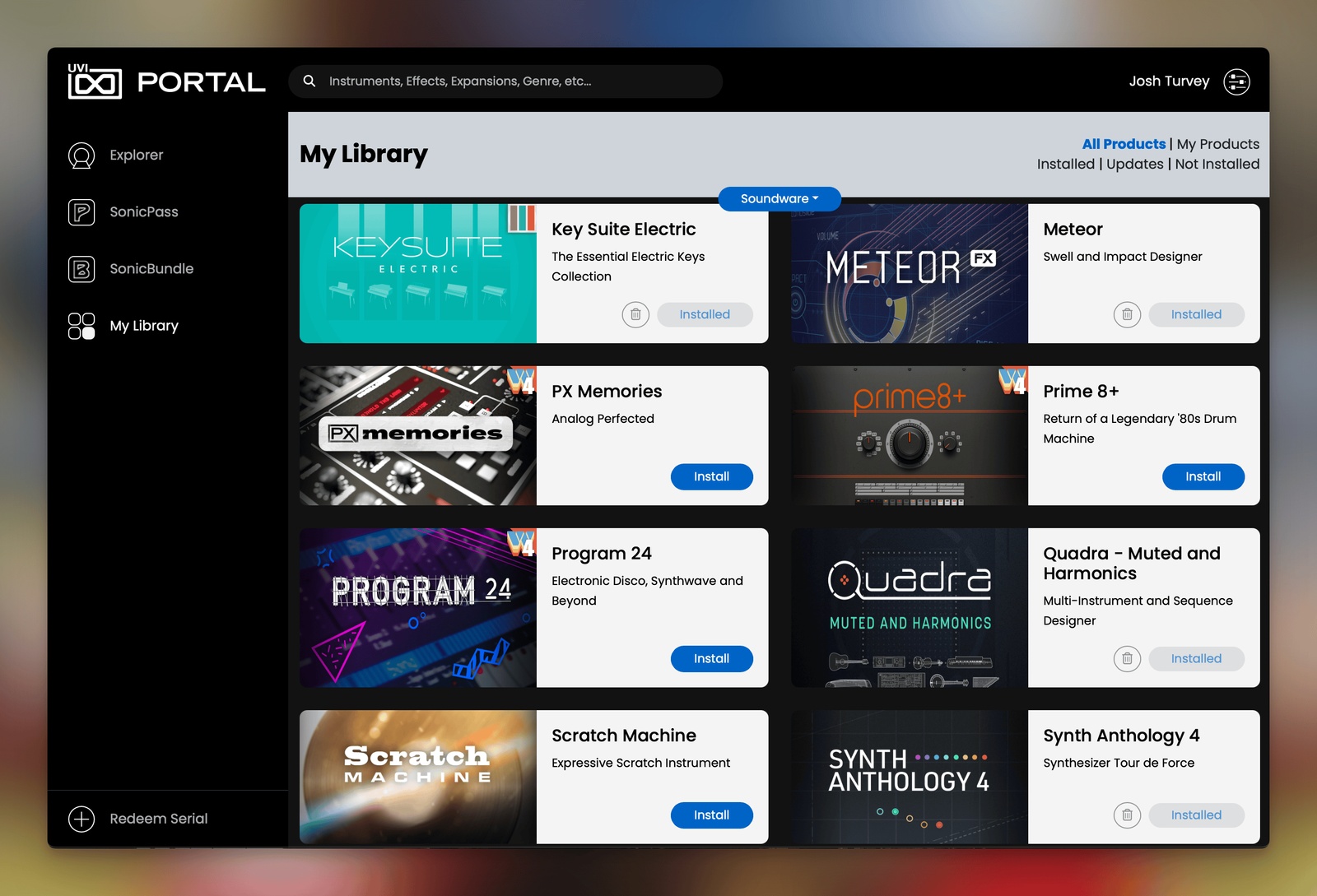Click the My Library grid icon

(x=81, y=326)
